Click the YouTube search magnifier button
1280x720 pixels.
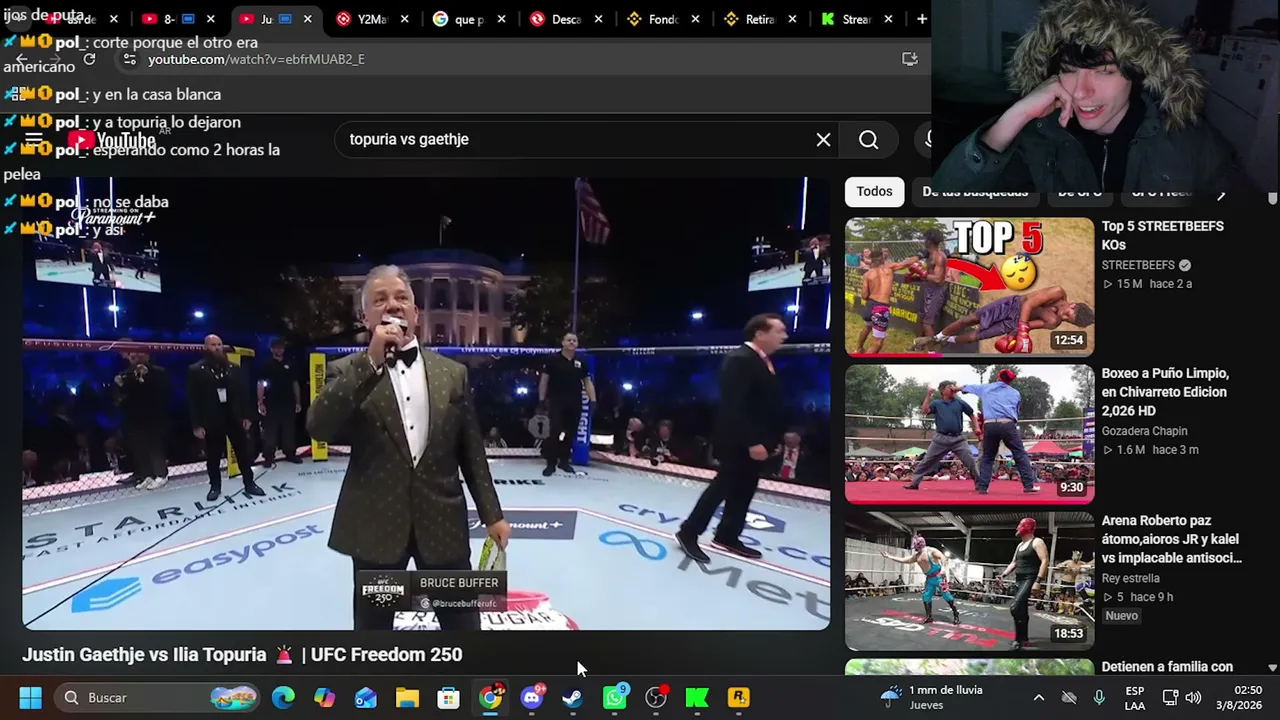[x=869, y=140]
